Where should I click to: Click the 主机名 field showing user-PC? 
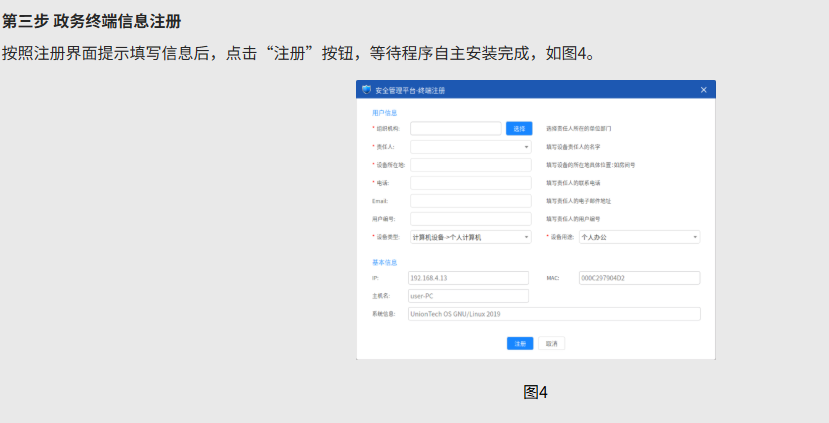(468, 296)
